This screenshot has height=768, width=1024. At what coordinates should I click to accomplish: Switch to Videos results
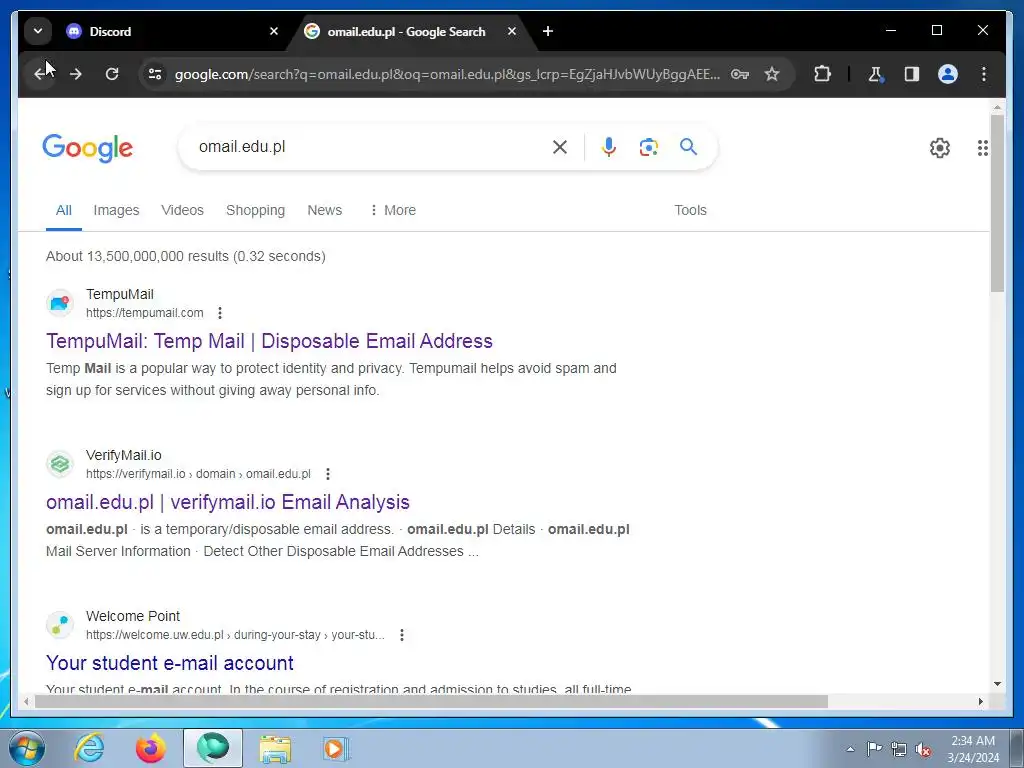[x=182, y=210]
